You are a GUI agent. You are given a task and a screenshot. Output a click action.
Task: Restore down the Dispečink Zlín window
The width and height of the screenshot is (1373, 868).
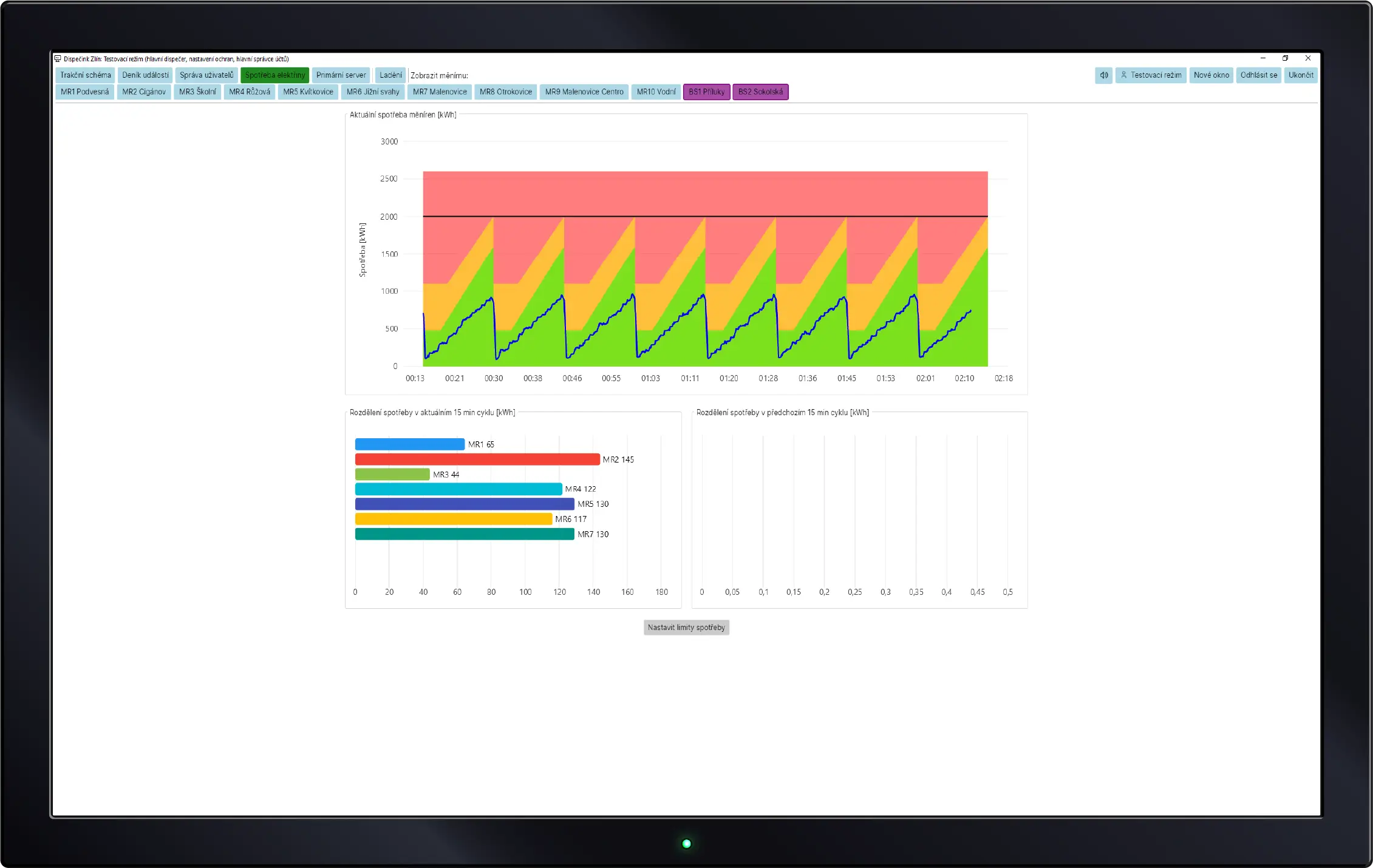[1286, 58]
